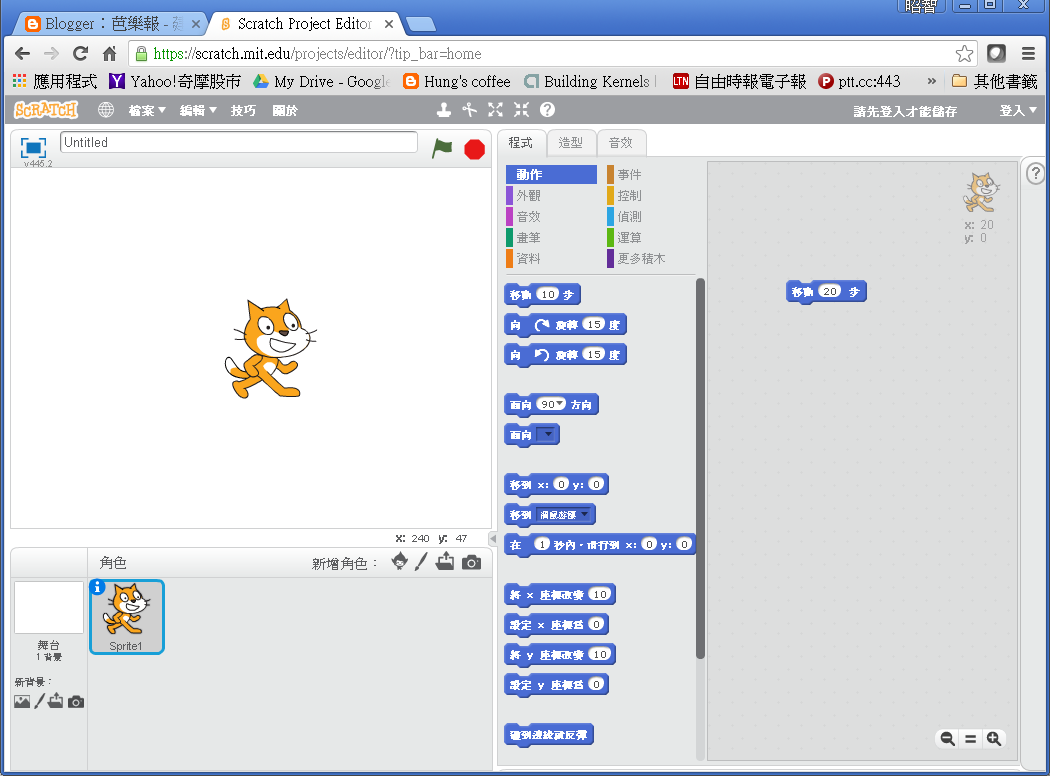Click the green flag to run the project
Image resolution: width=1050 pixels, height=776 pixels.
click(x=442, y=148)
